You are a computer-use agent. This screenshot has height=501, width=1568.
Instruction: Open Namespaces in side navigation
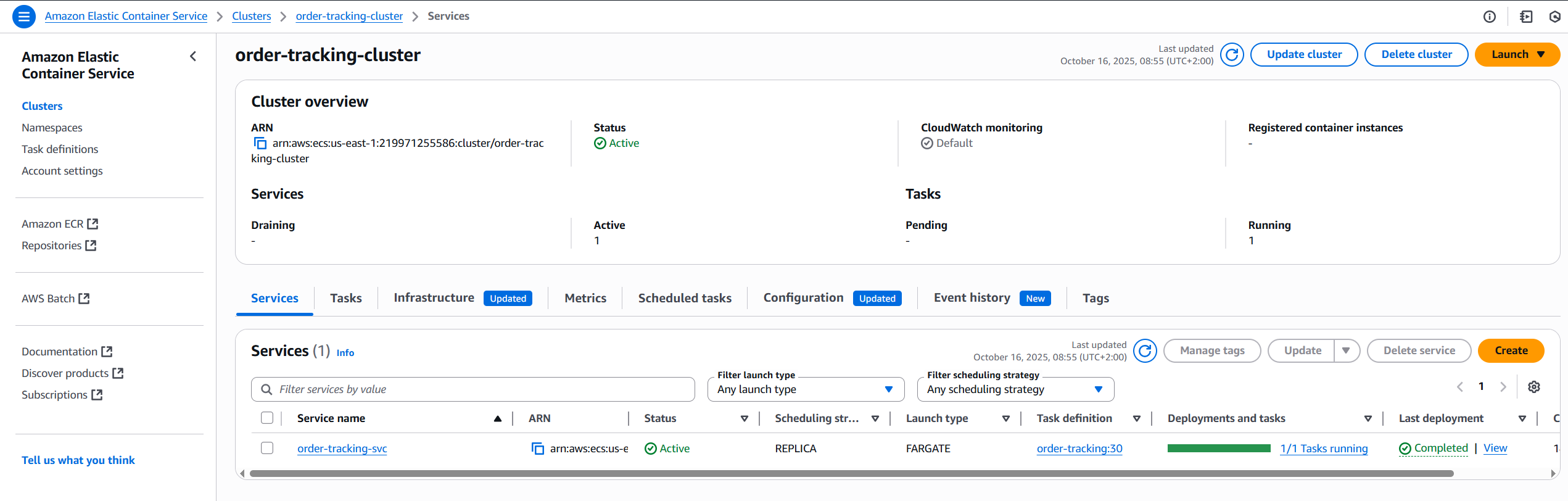(52, 128)
